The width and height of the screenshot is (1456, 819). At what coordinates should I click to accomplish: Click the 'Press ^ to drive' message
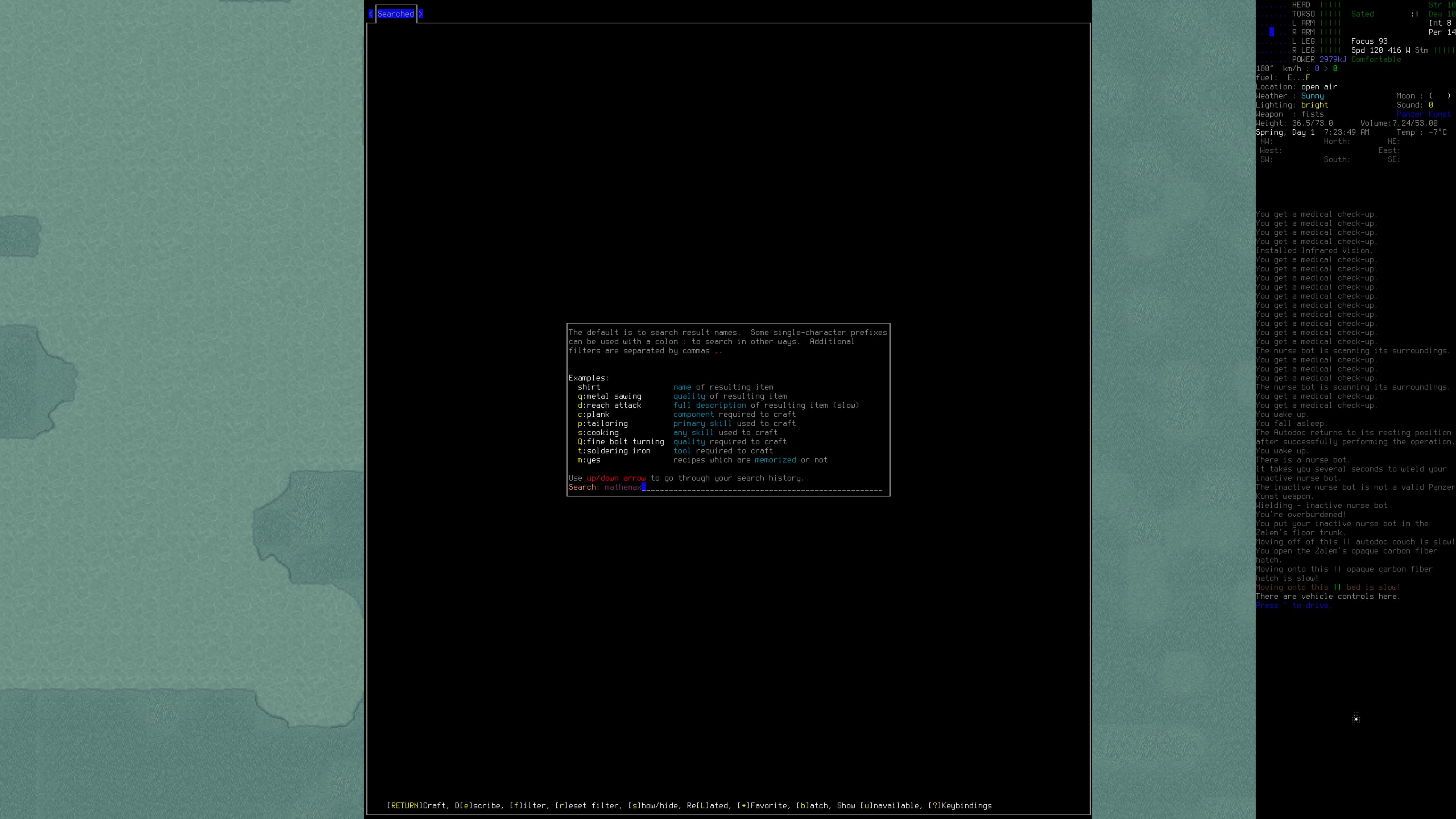[1293, 606]
